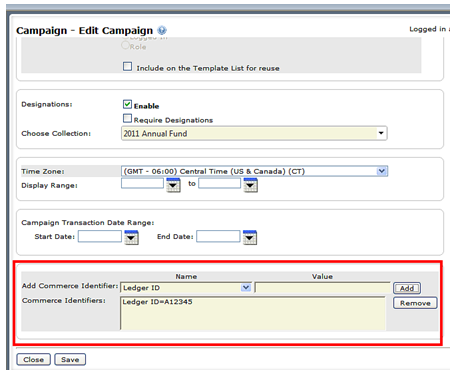Open calendar picker for End Date
The width and height of the screenshot is (457, 383).
coord(250,237)
